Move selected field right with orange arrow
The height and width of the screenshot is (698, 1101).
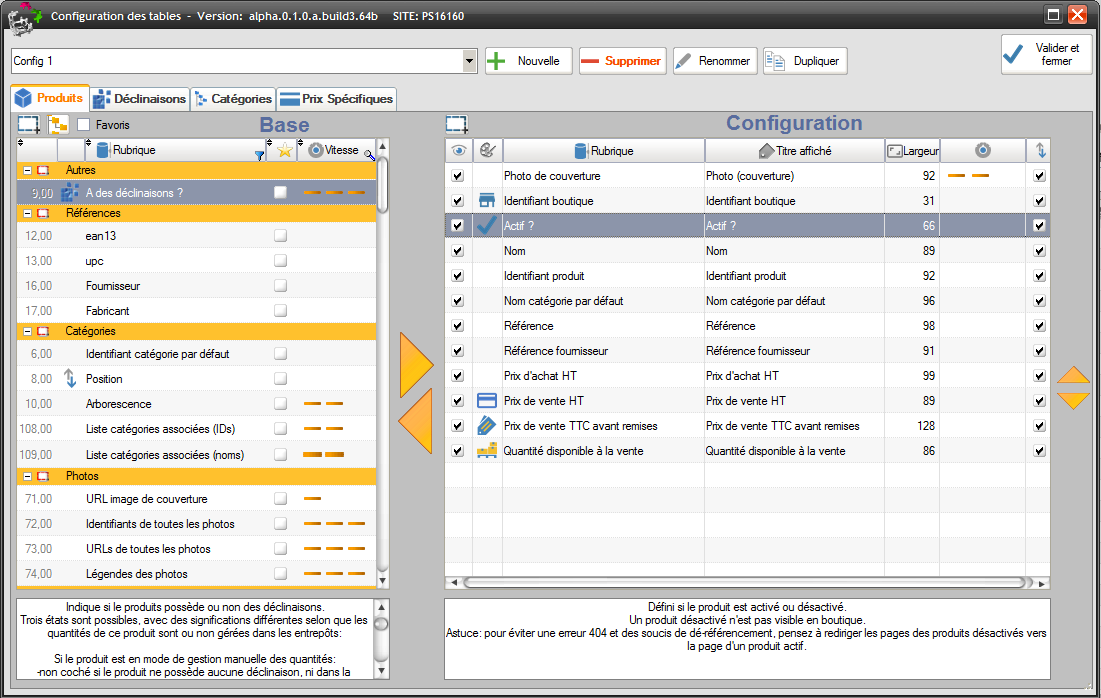(x=416, y=365)
